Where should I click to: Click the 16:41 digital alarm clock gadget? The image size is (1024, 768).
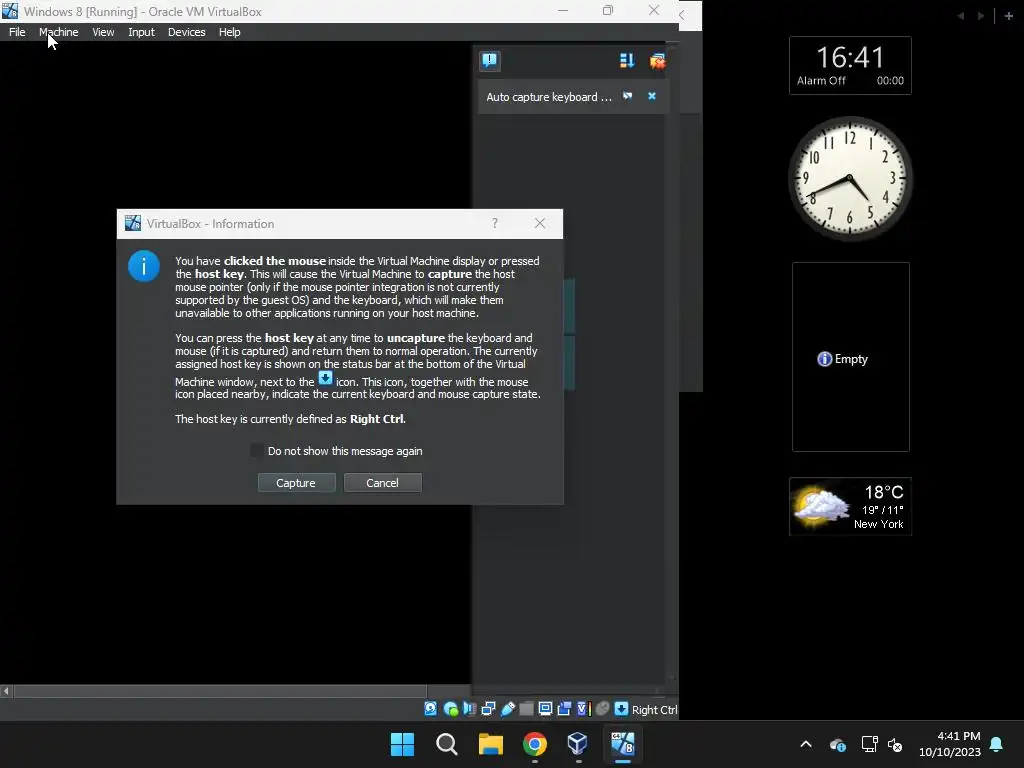point(850,65)
